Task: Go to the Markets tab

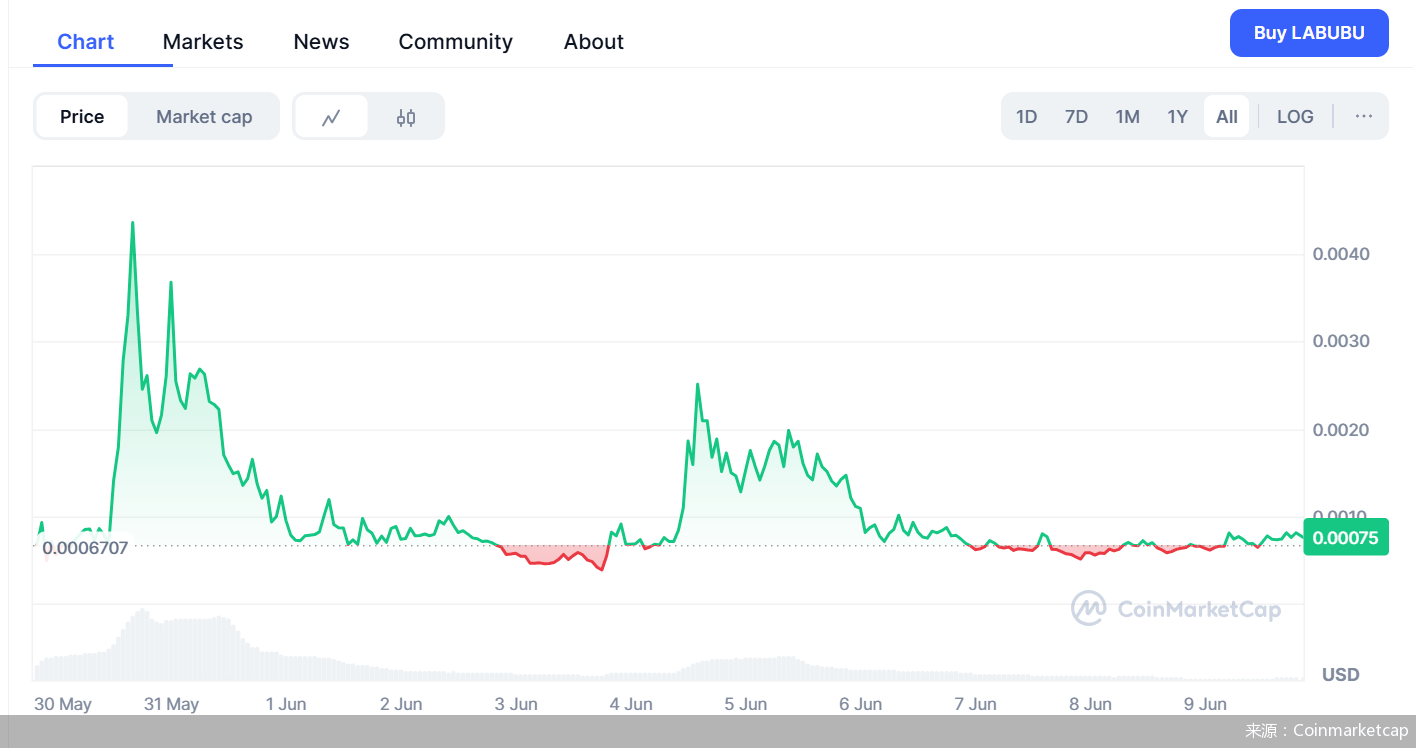Action: (203, 42)
